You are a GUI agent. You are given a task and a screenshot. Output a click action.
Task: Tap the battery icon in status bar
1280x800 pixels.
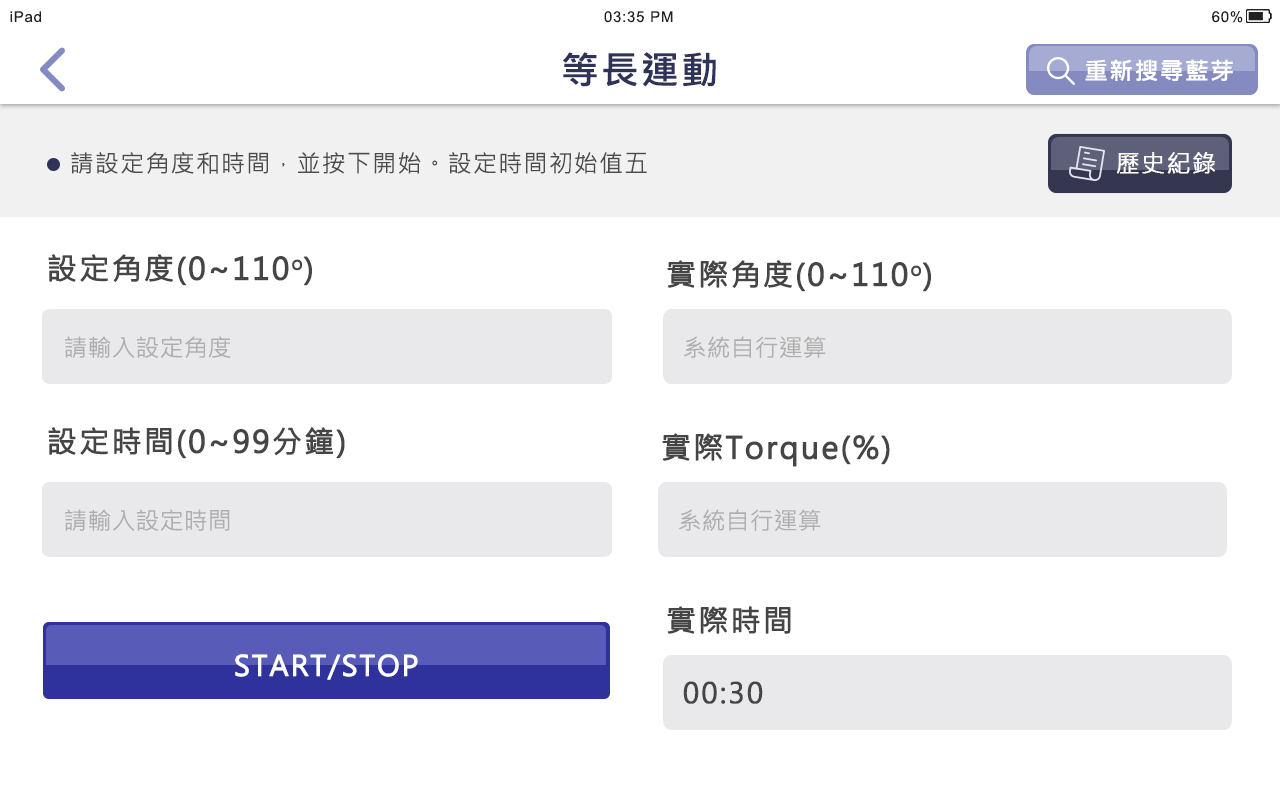point(1259,16)
